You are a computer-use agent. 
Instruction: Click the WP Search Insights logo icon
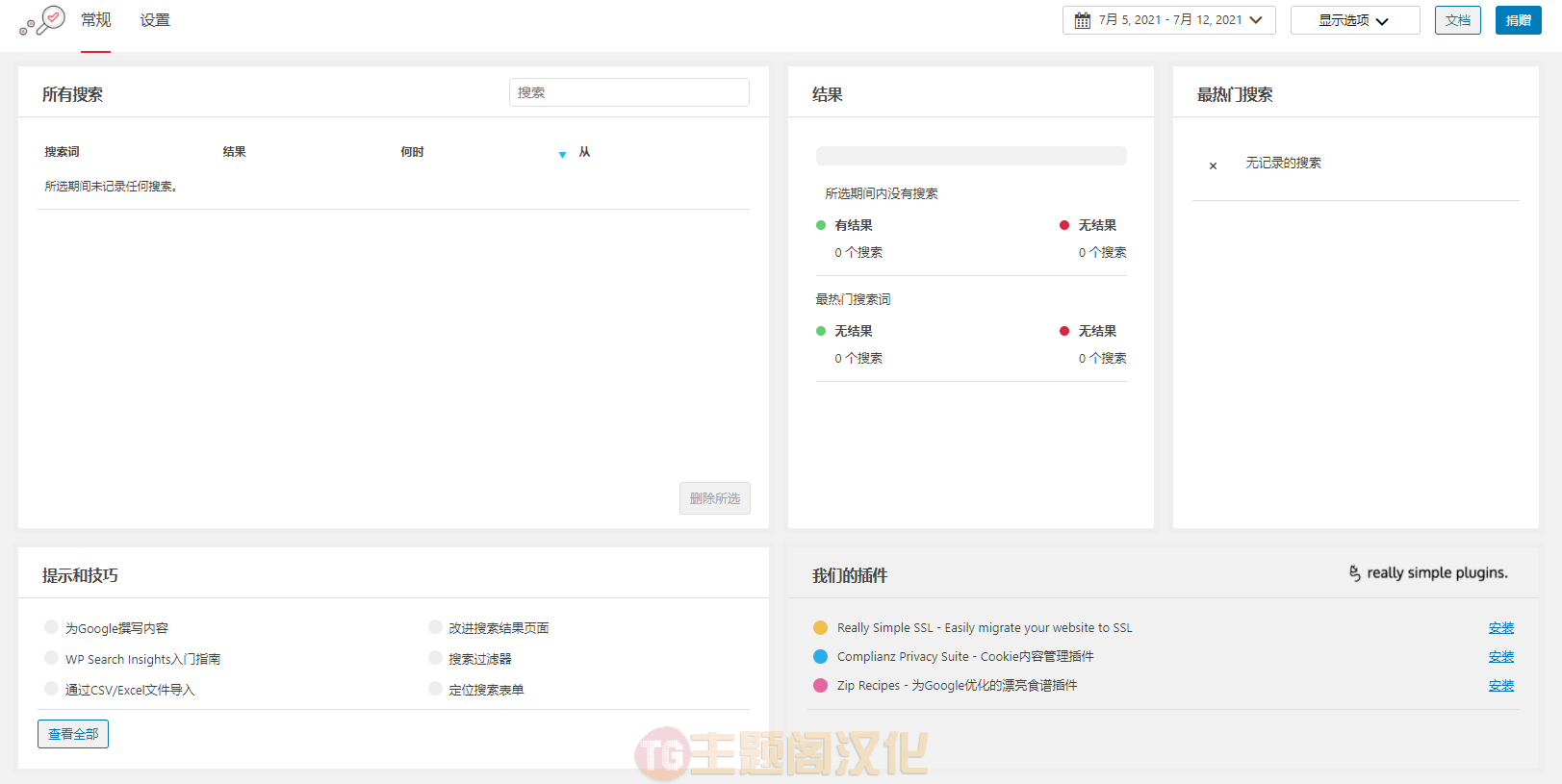[x=42, y=20]
